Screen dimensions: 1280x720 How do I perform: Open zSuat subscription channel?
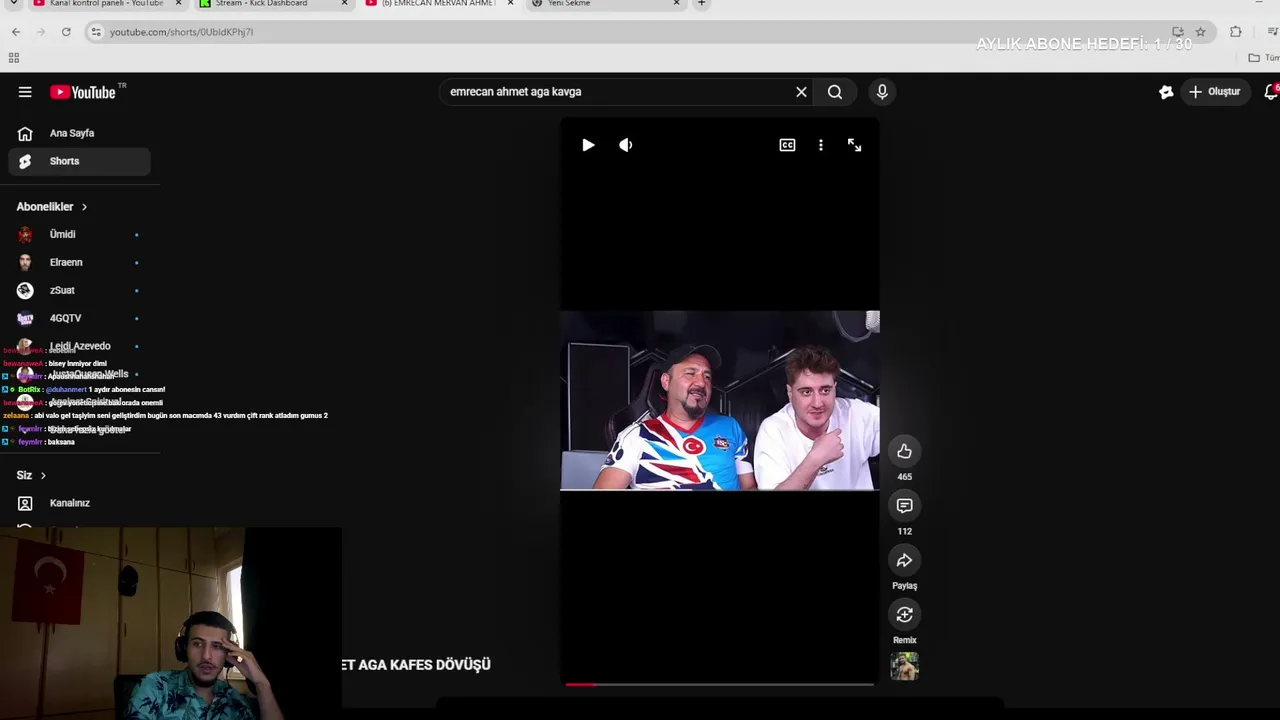80,290
